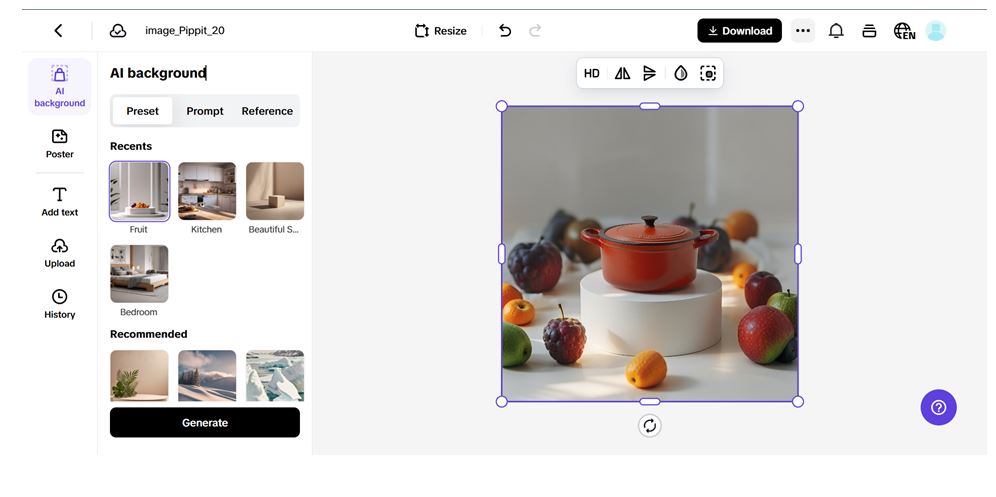Select the Kitchen background preset
996x497 pixels.
click(x=207, y=191)
